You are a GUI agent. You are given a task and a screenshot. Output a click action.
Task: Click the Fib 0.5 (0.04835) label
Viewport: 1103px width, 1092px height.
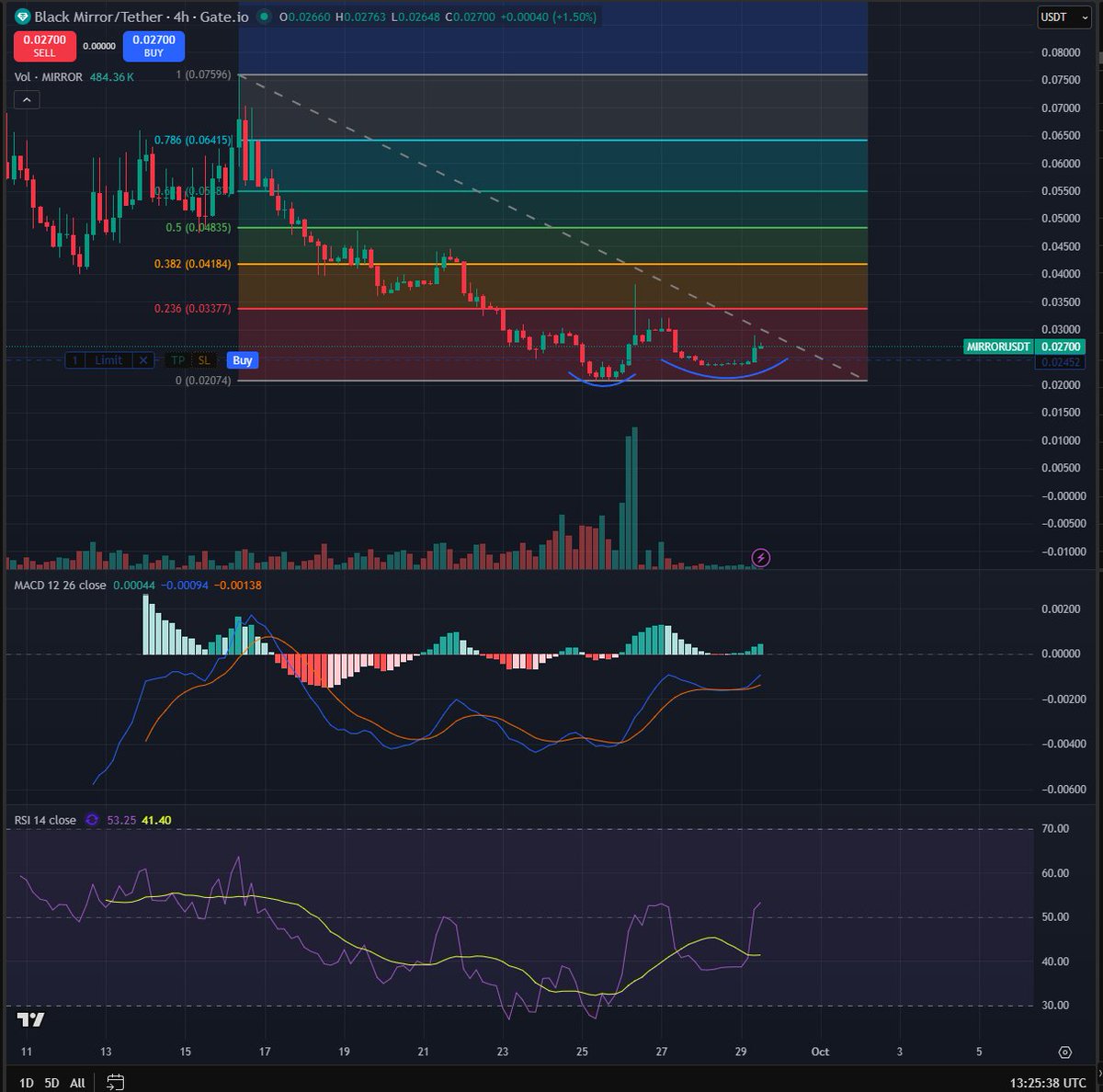pos(198,227)
